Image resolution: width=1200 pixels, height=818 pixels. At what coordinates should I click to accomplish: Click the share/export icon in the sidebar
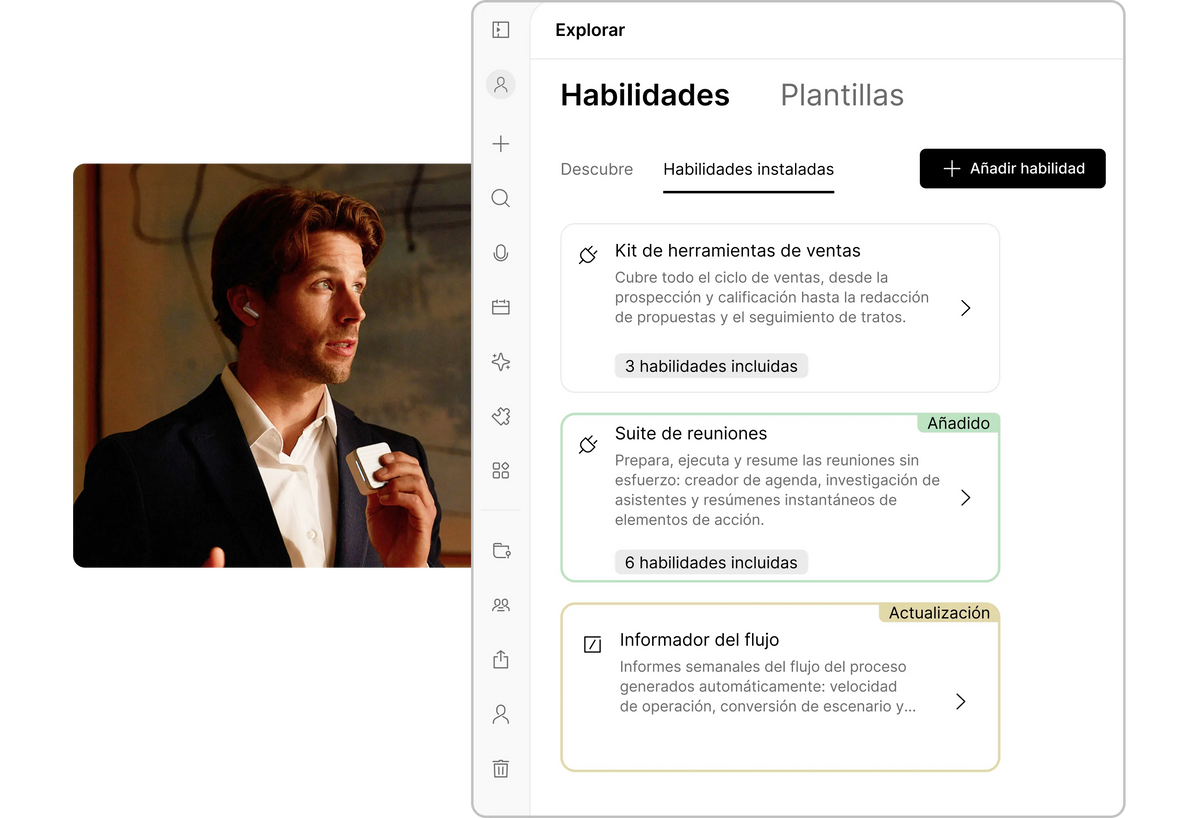501,660
